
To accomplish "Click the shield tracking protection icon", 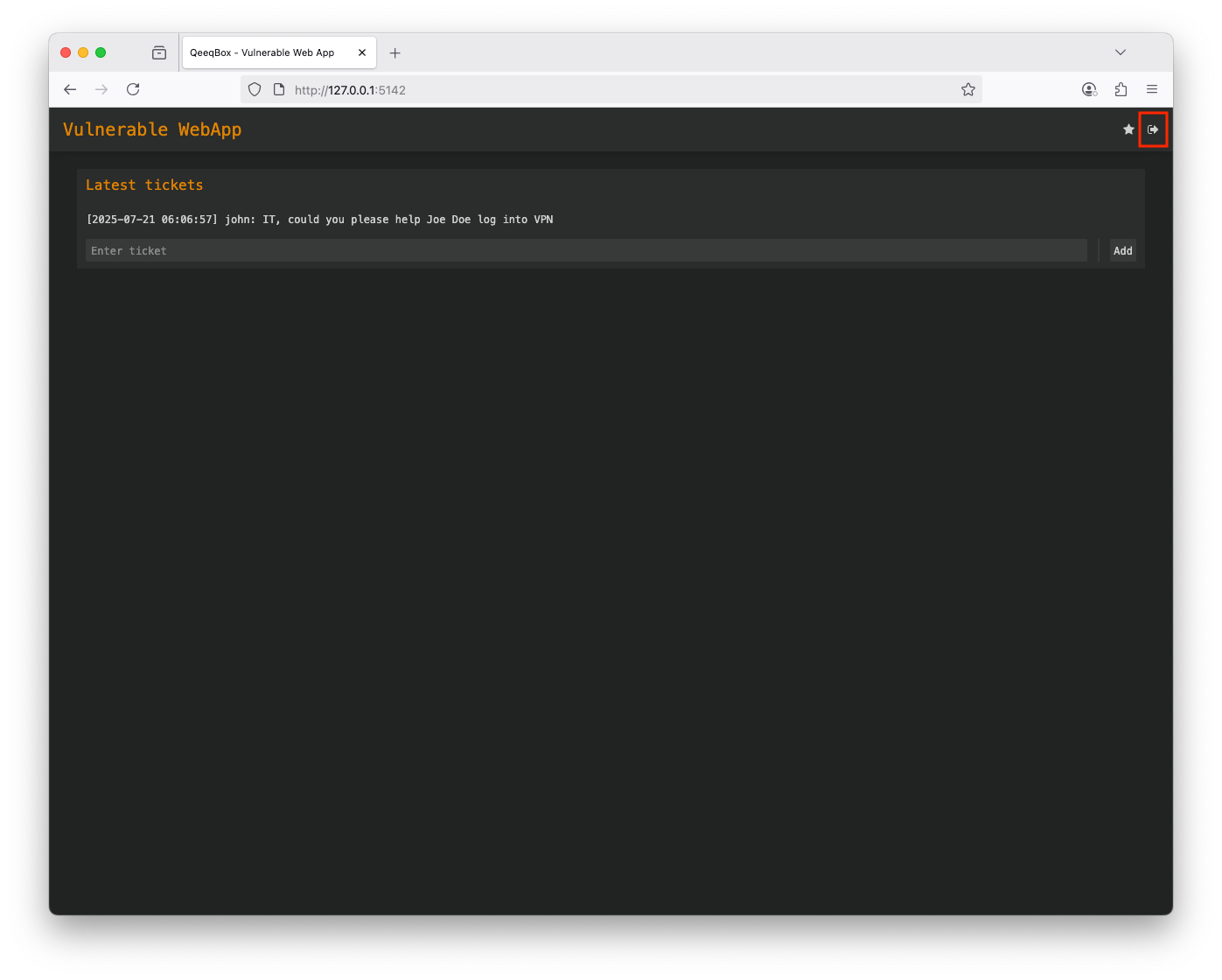I will click(255, 89).
